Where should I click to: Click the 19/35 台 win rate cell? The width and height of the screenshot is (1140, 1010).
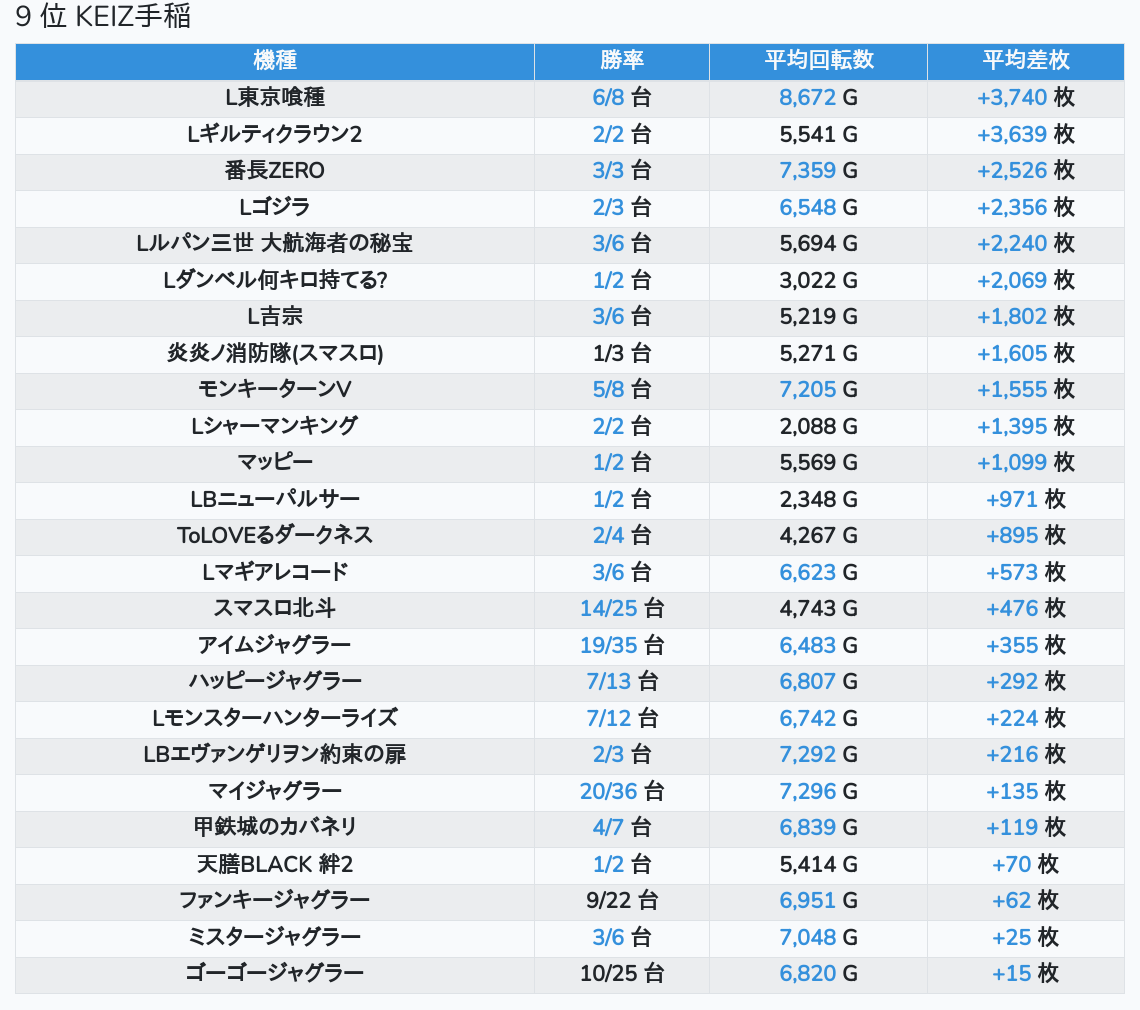coord(622,646)
